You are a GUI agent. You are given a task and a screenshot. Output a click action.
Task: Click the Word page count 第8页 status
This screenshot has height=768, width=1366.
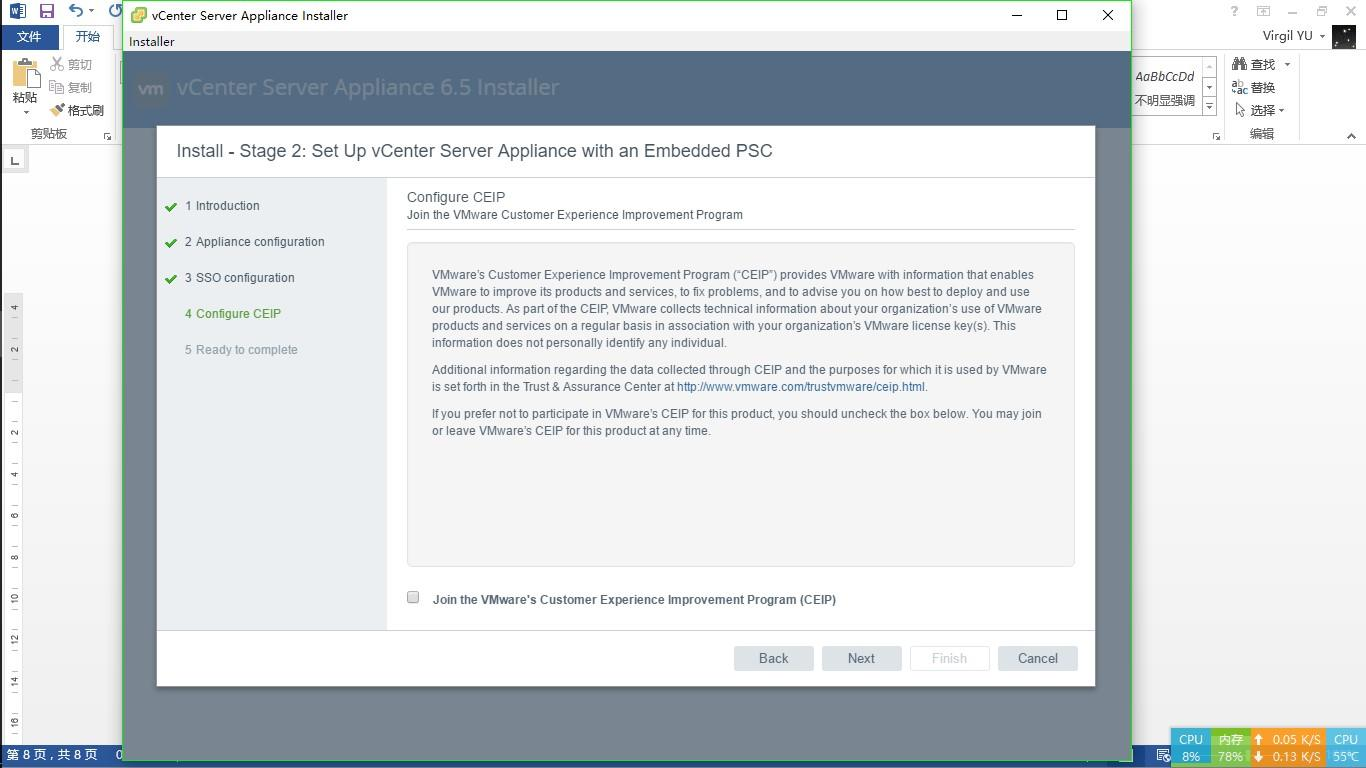[x=52, y=754]
